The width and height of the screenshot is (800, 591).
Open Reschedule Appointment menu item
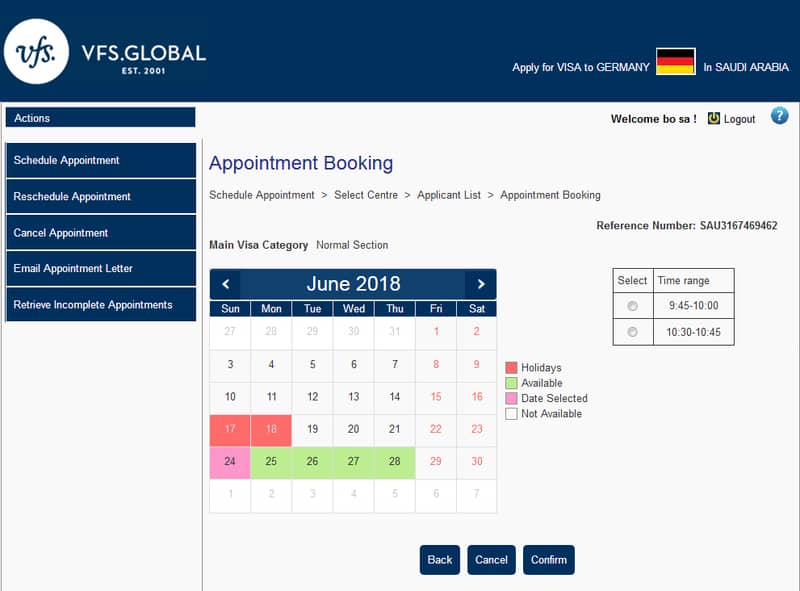(x=101, y=196)
